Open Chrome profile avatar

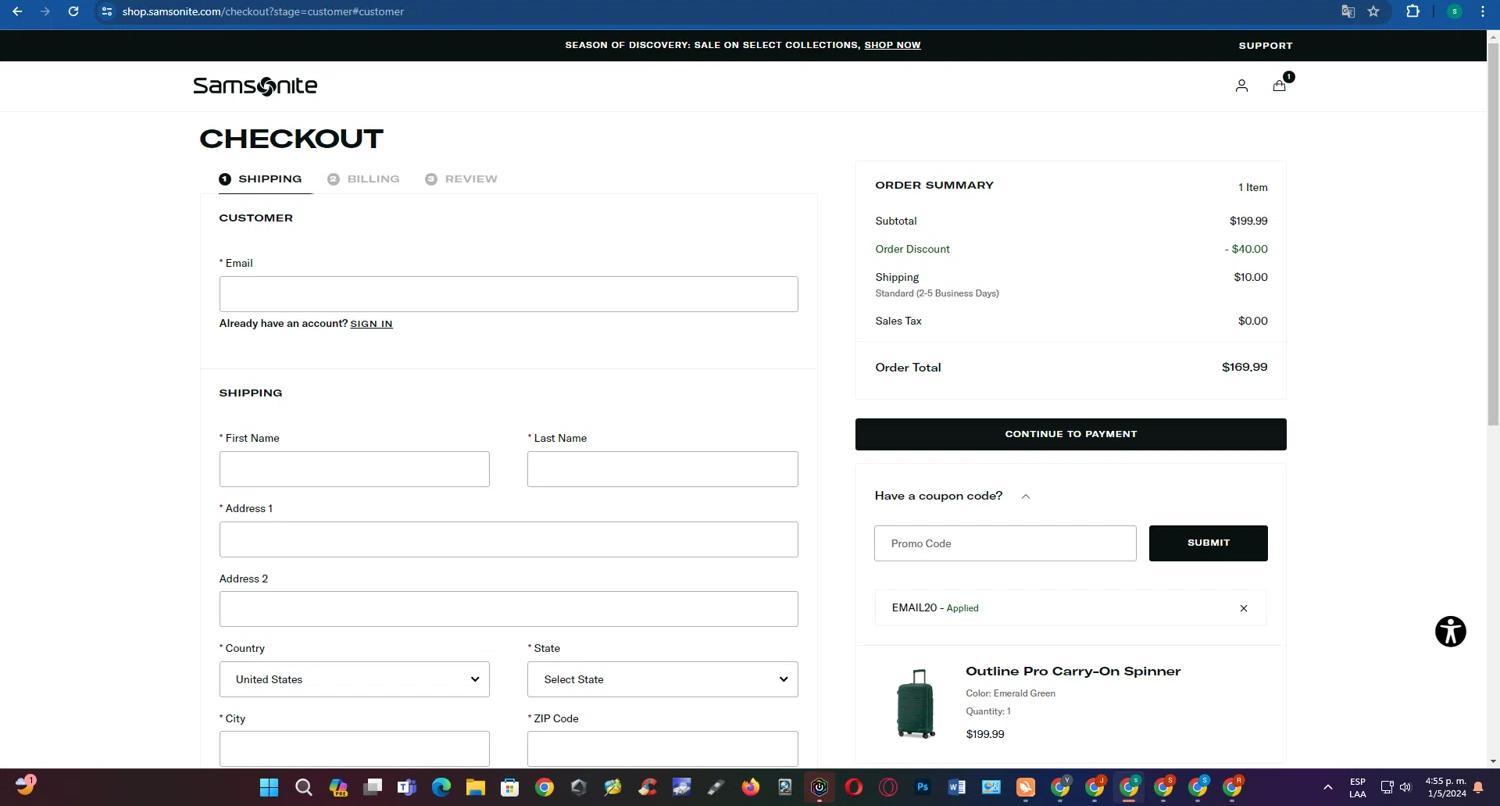(1454, 11)
